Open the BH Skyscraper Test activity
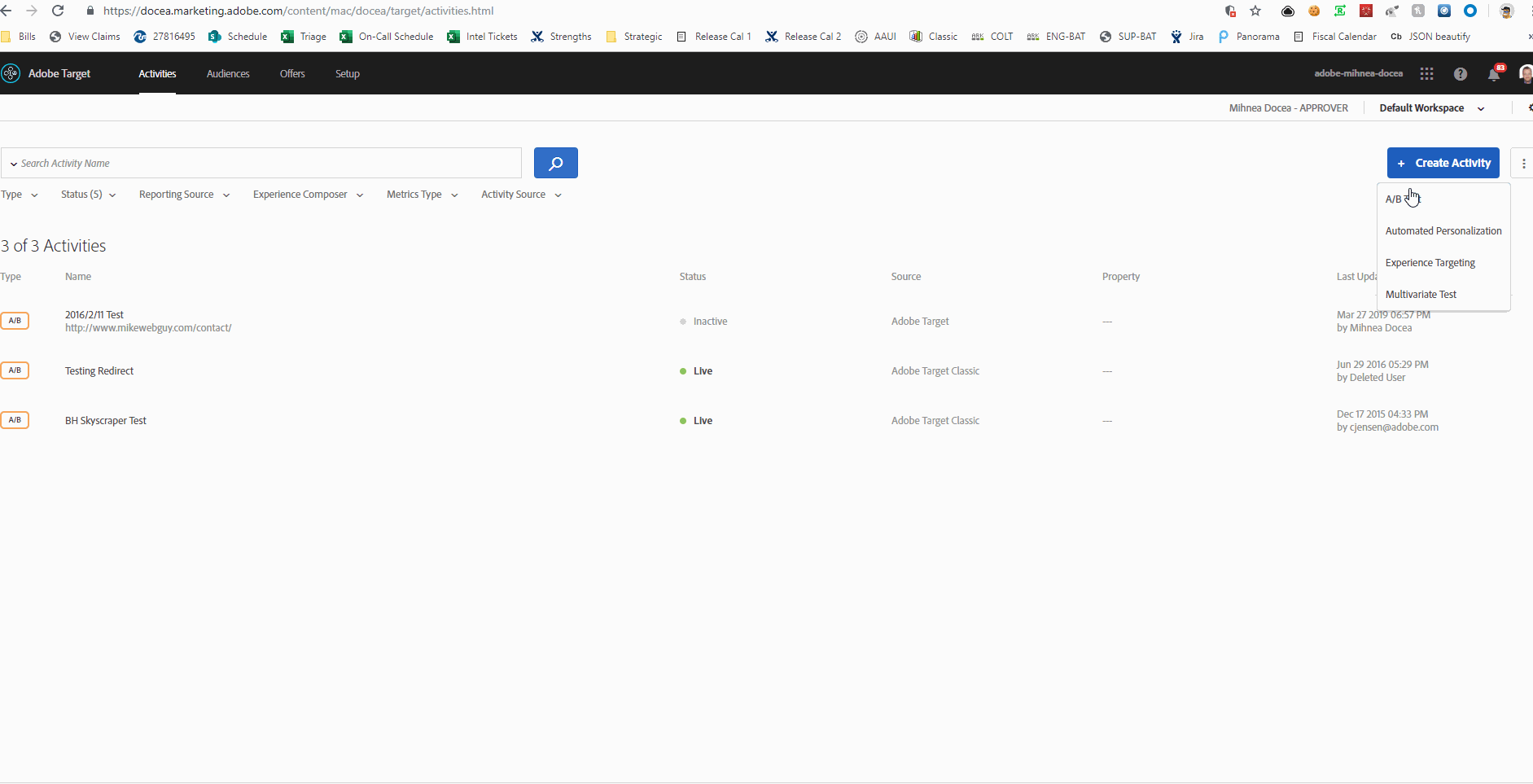This screenshot has width=1533, height=784. (106, 421)
